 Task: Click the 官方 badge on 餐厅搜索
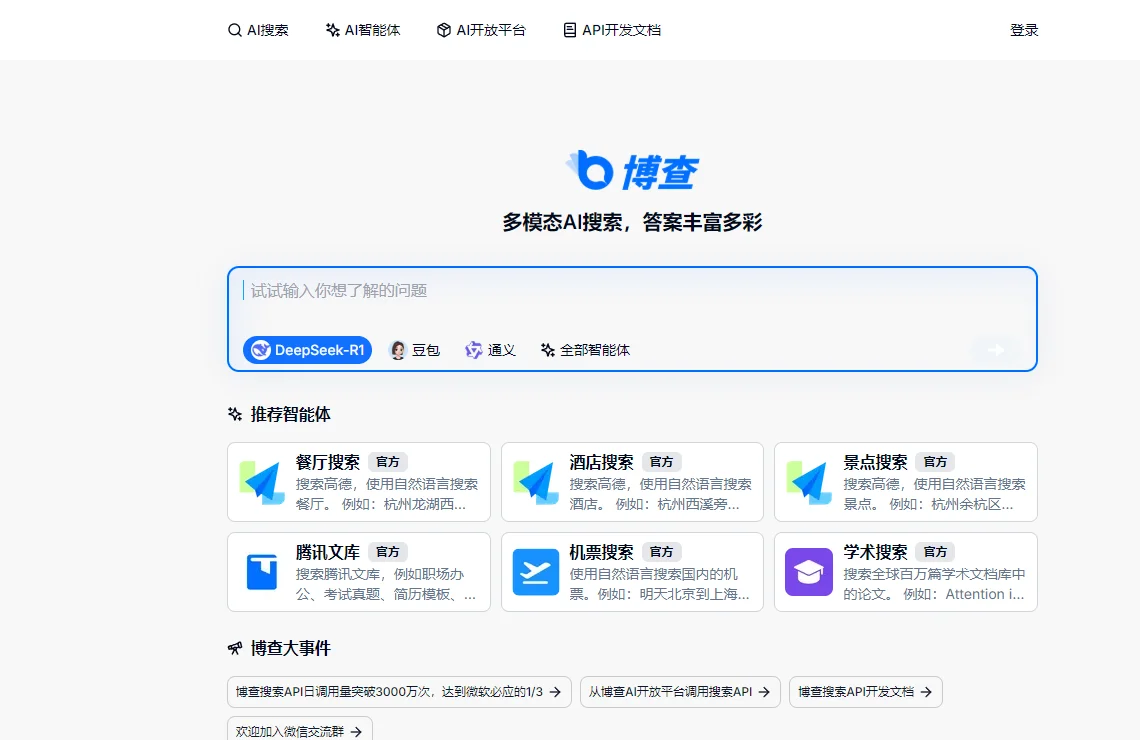point(388,462)
